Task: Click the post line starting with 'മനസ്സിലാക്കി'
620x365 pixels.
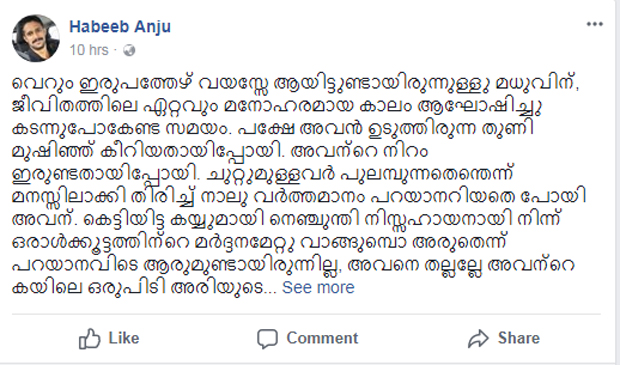Action: (x=299, y=197)
